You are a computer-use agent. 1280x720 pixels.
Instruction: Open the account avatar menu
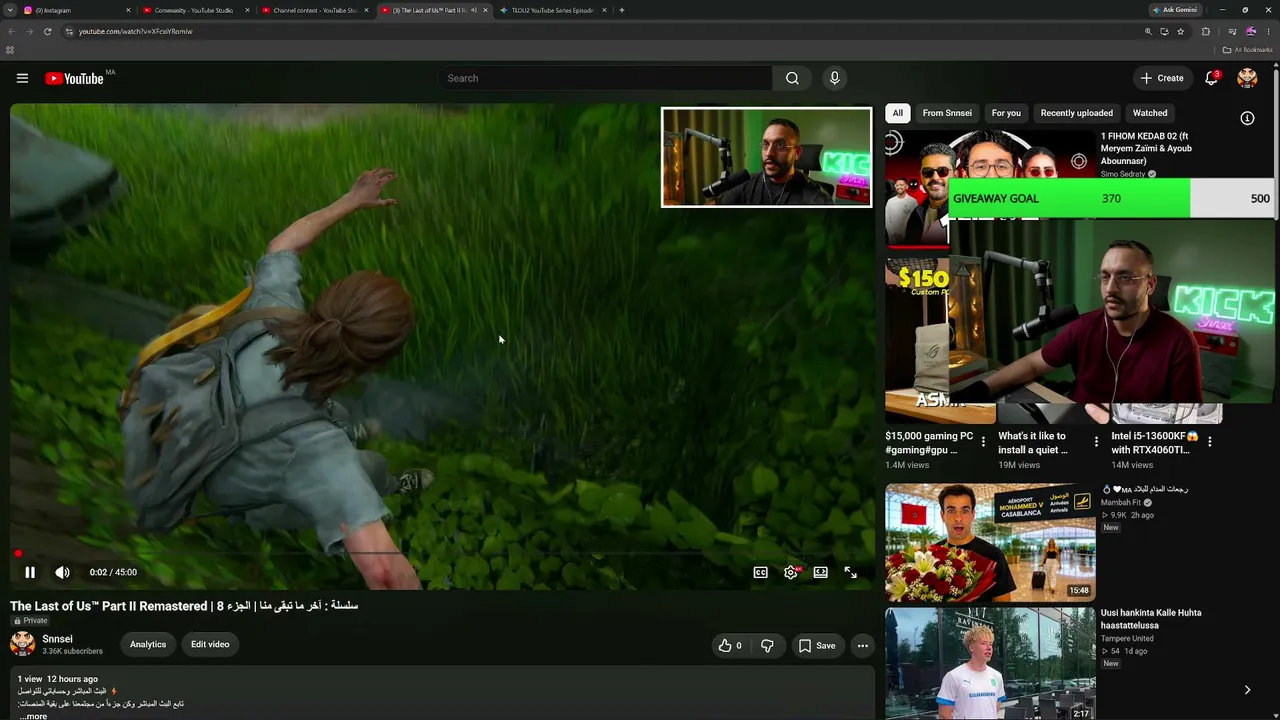coord(1247,78)
